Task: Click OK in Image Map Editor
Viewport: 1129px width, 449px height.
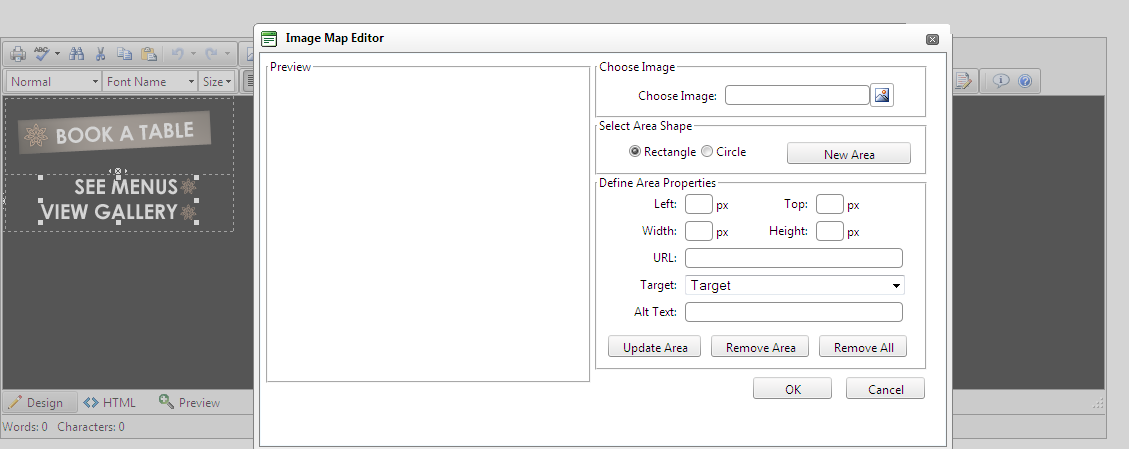Action: point(793,389)
